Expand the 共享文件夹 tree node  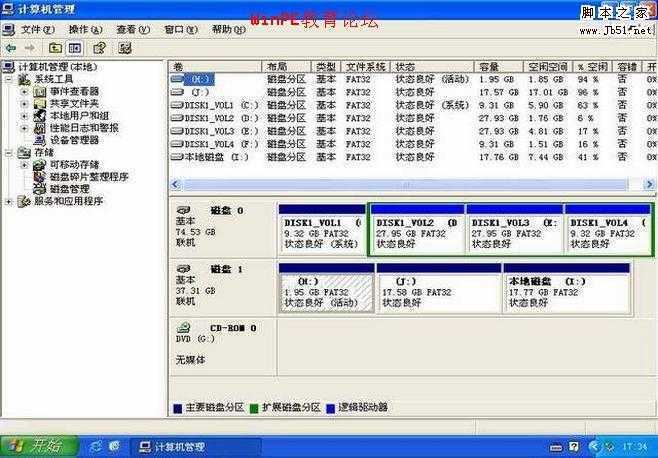coord(24,103)
